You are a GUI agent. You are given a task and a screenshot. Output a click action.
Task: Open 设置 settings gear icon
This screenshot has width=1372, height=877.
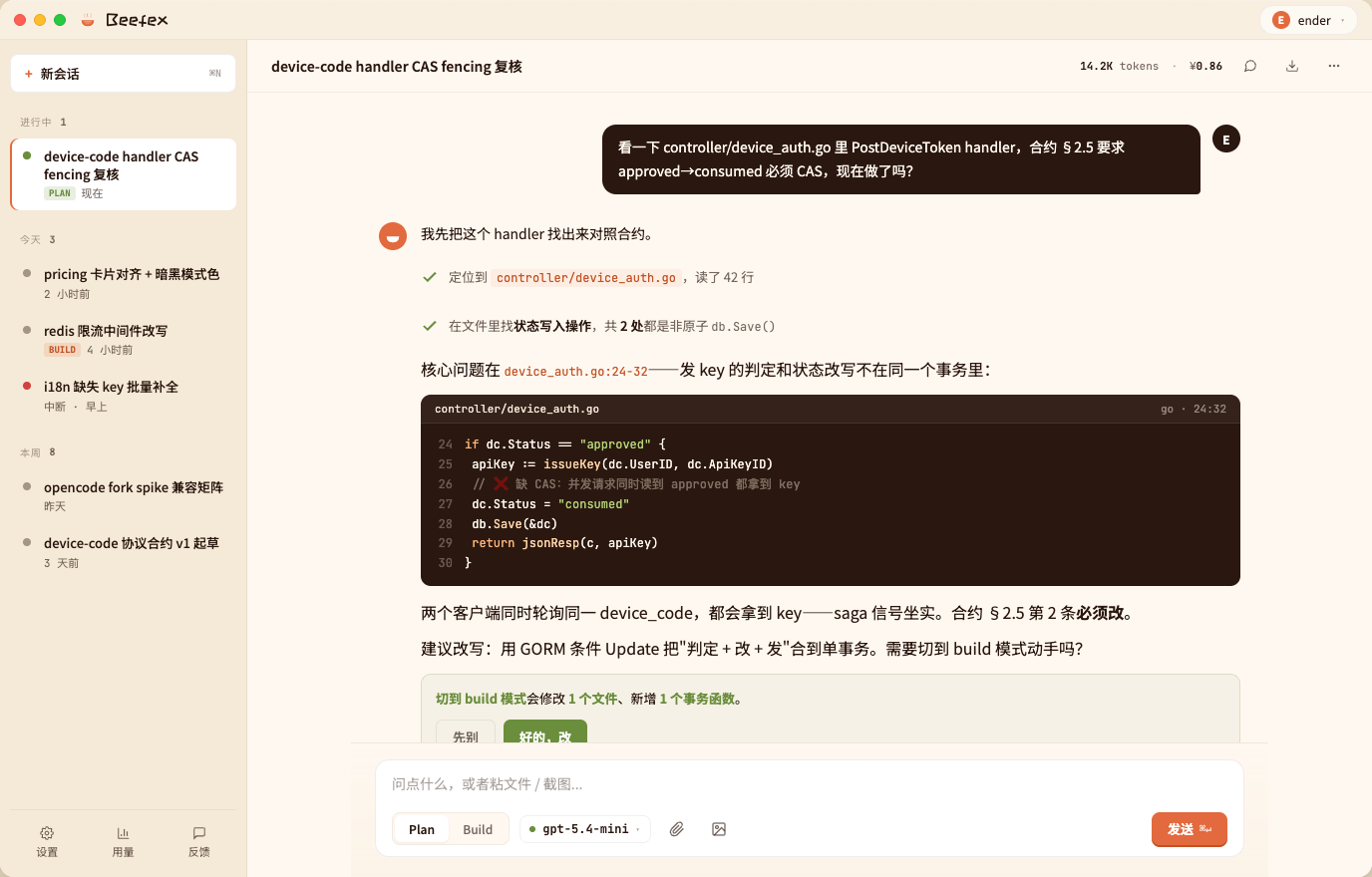[x=47, y=841]
